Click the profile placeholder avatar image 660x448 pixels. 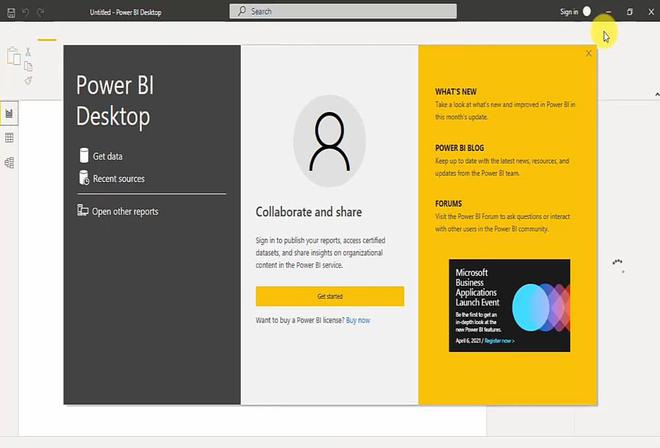(330, 141)
